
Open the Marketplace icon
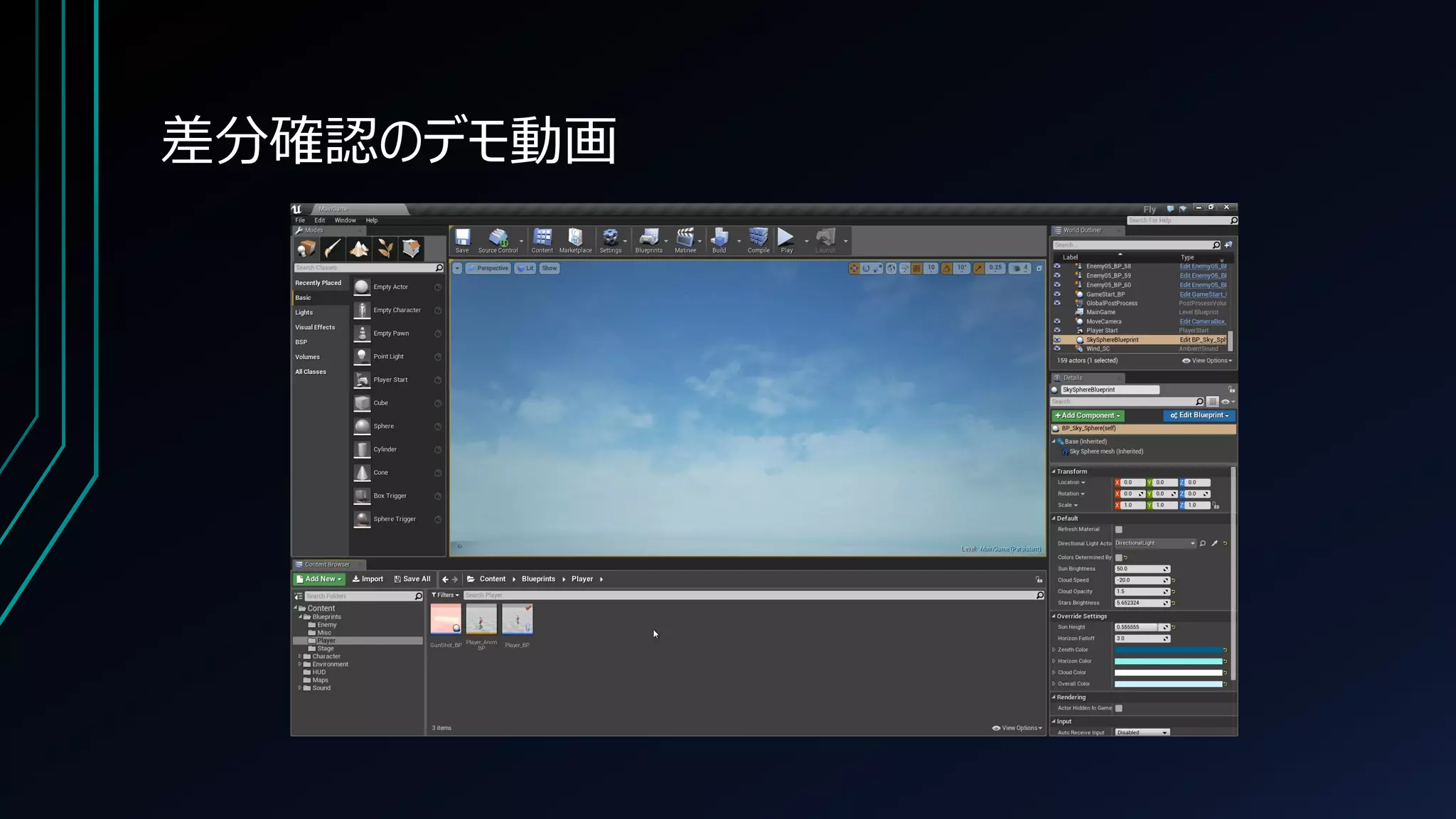tap(575, 241)
